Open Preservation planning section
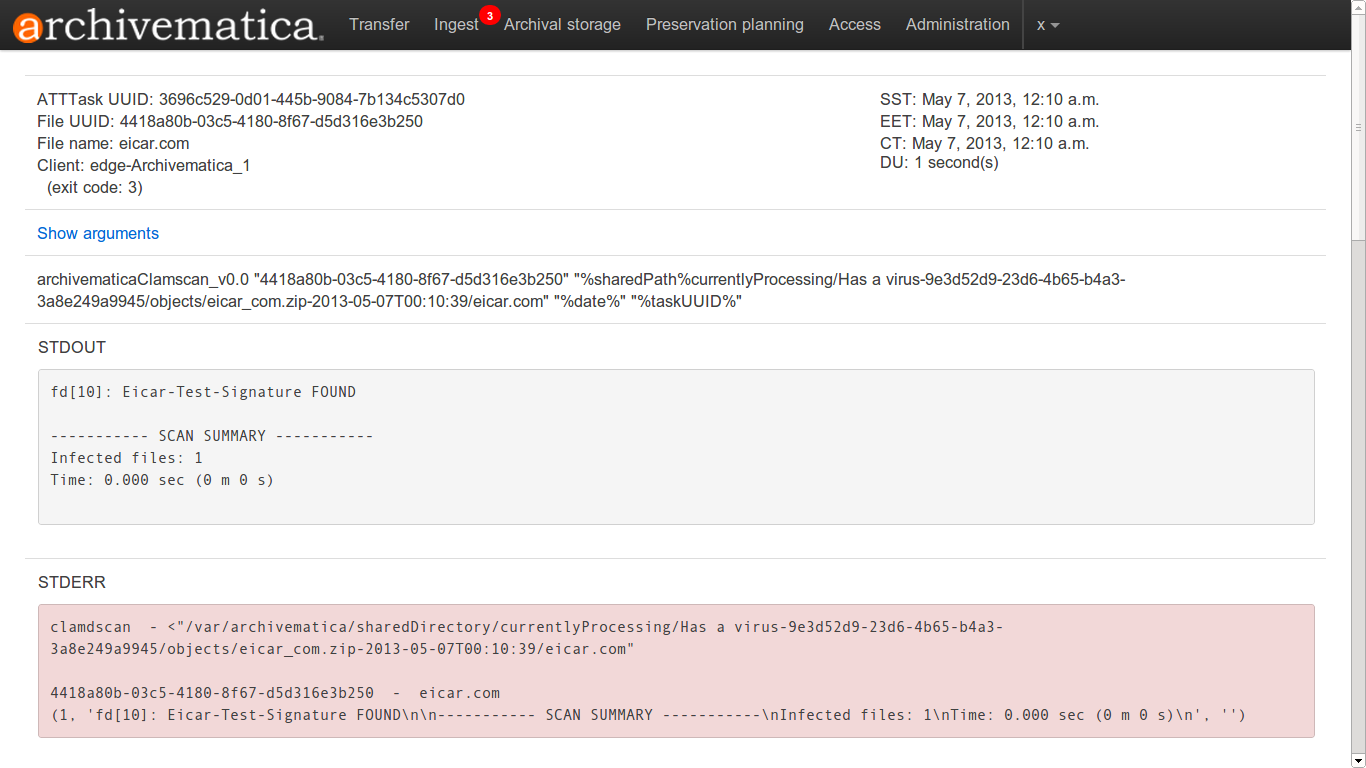The width and height of the screenshot is (1366, 768). 724,25
